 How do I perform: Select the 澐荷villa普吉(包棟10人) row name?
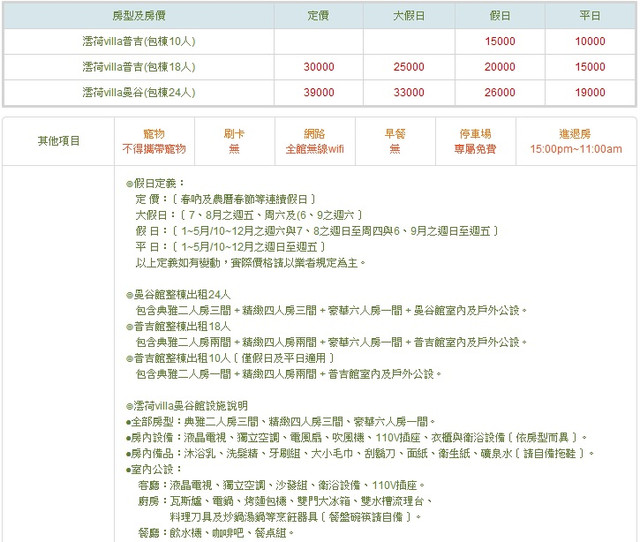click(x=139, y=41)
